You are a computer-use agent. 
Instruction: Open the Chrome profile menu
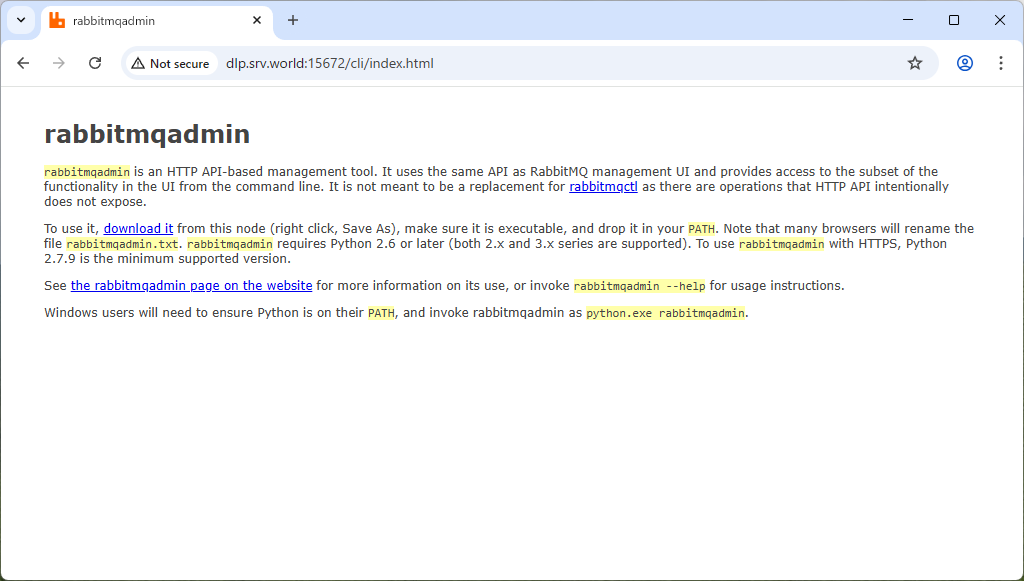pyautogui.click(x=964, y=63)
